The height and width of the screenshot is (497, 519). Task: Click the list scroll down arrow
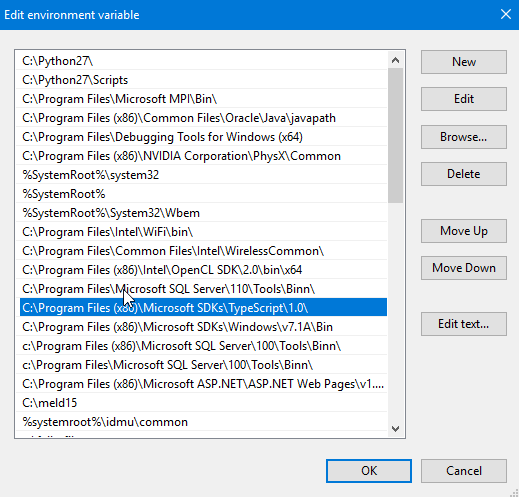point(396,429)
